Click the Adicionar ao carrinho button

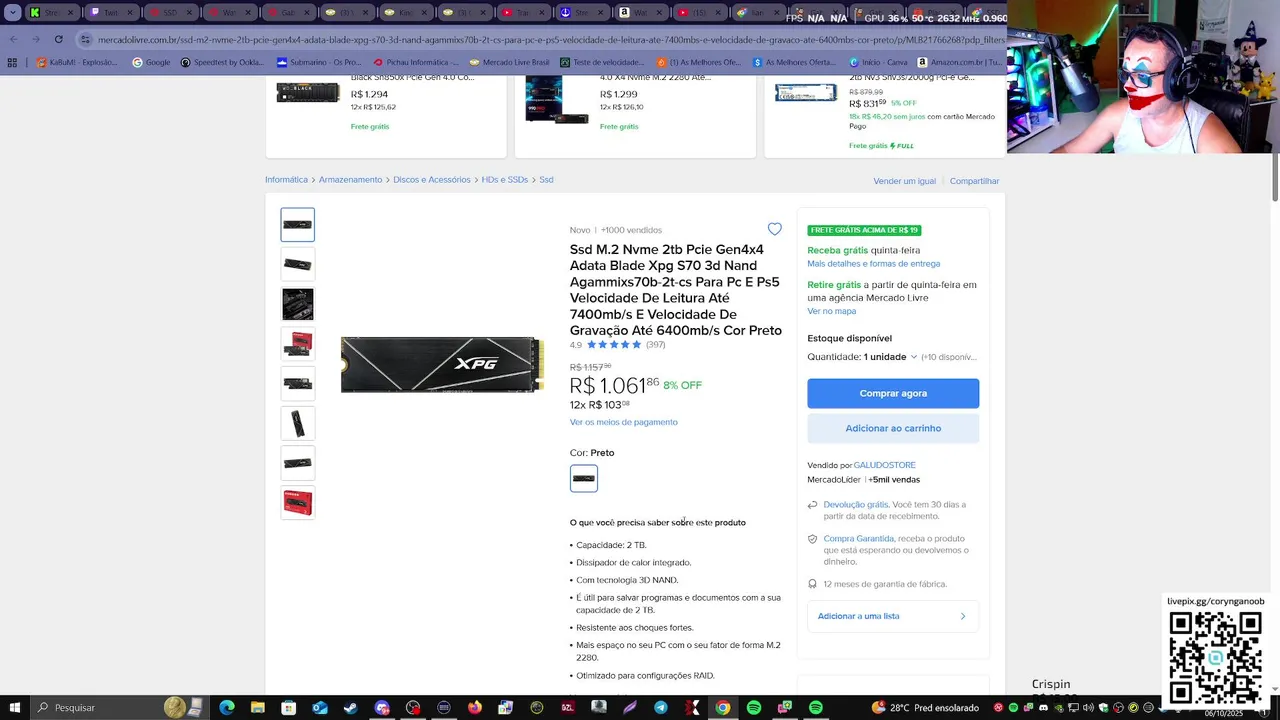tap(893, 428)
